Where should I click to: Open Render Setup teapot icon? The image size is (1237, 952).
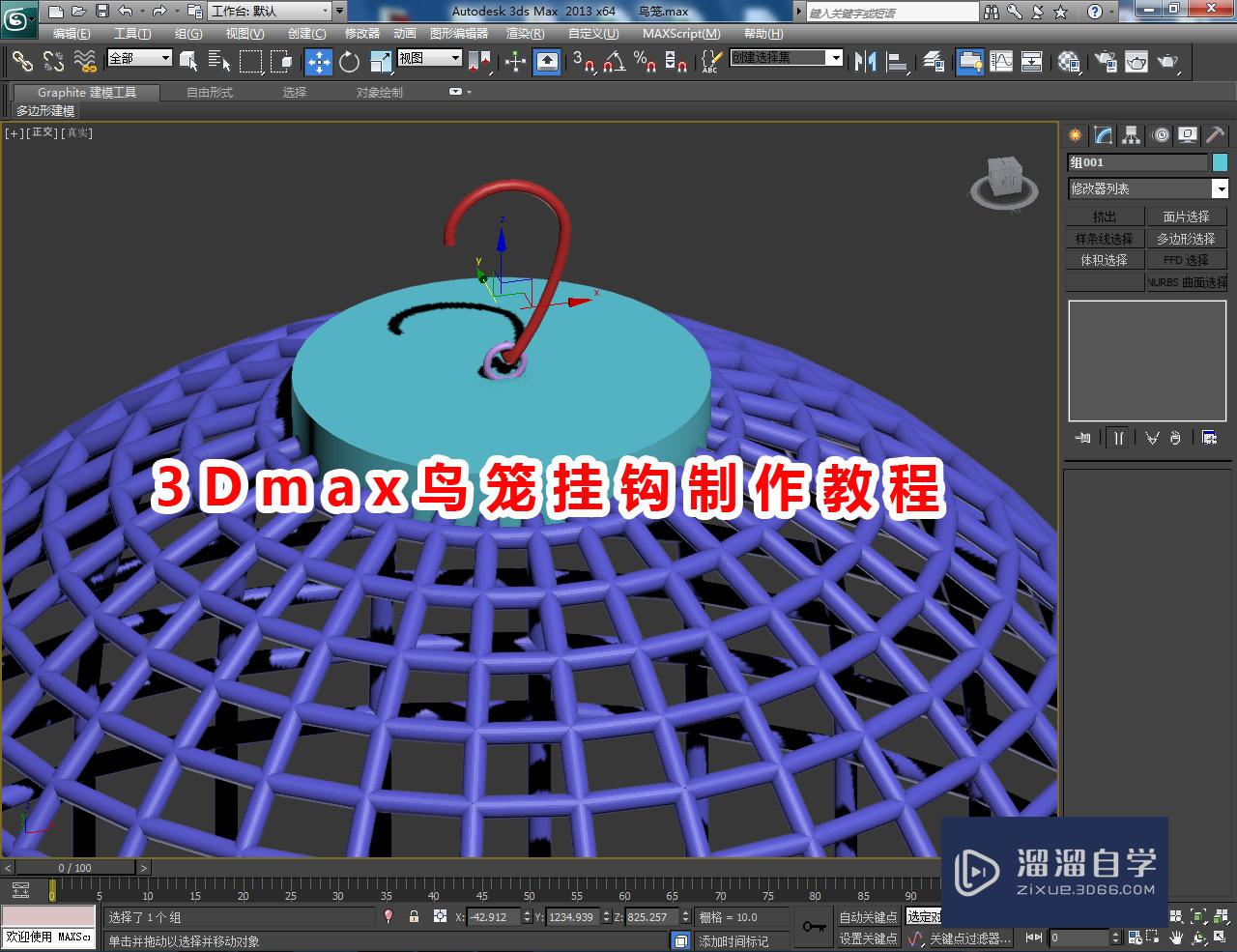[x=1106, y=61]
